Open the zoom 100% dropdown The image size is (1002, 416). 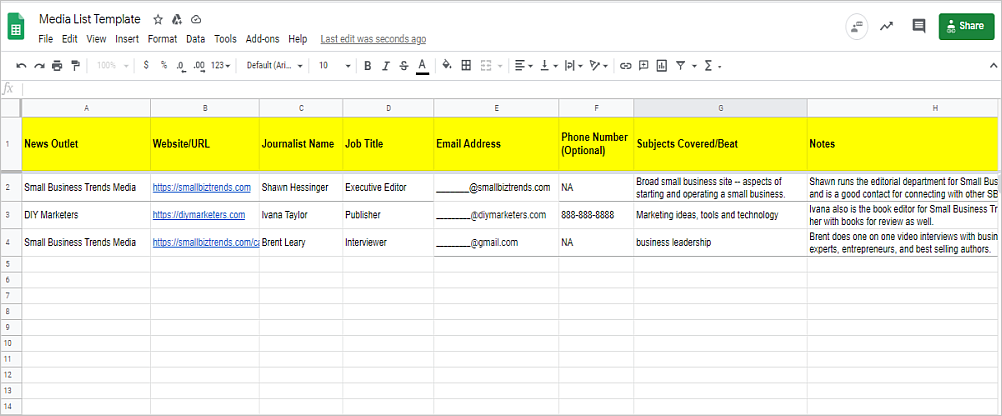click(113, 65)
